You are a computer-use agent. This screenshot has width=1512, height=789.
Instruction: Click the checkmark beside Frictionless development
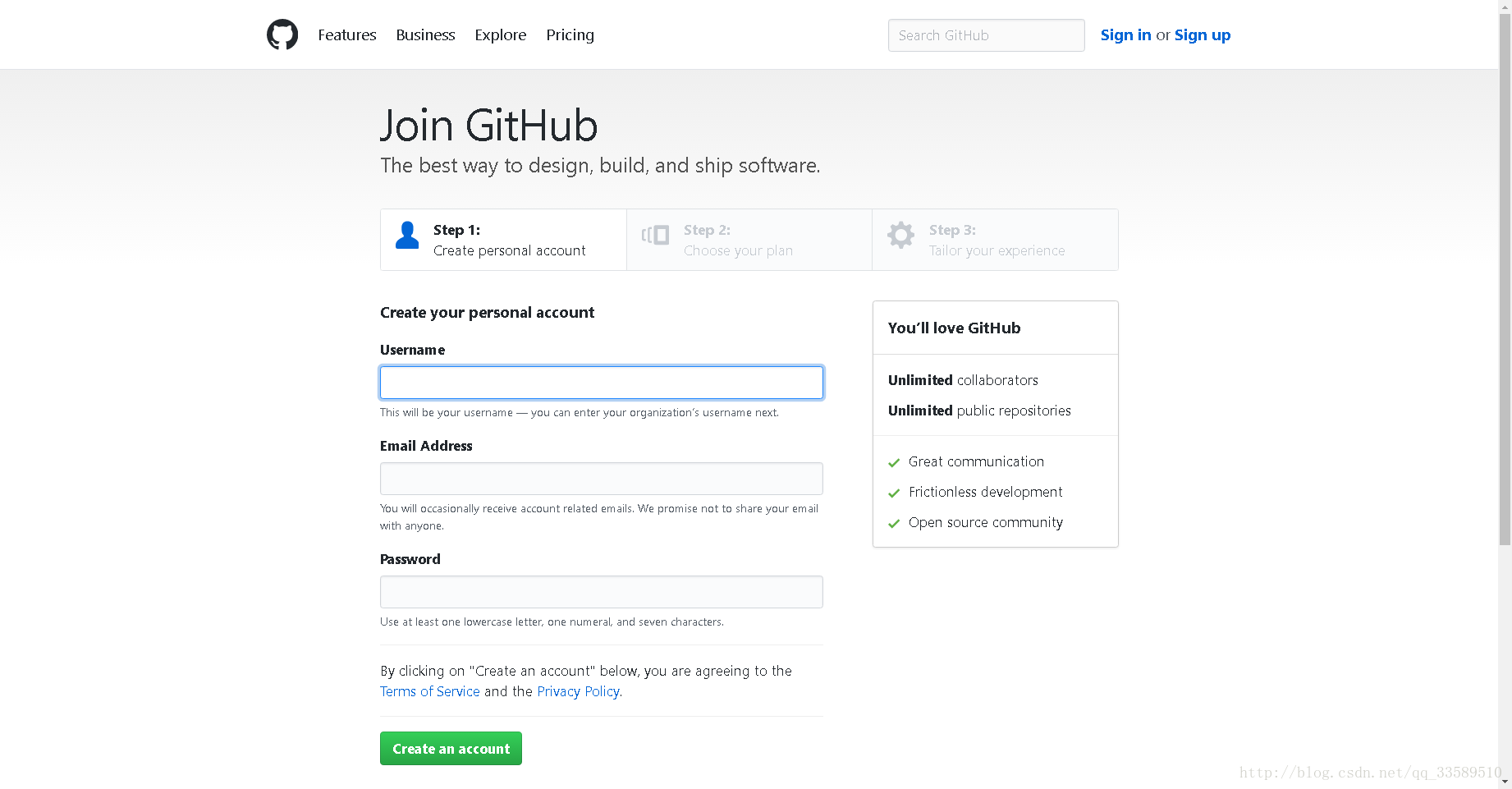point(894,493)
